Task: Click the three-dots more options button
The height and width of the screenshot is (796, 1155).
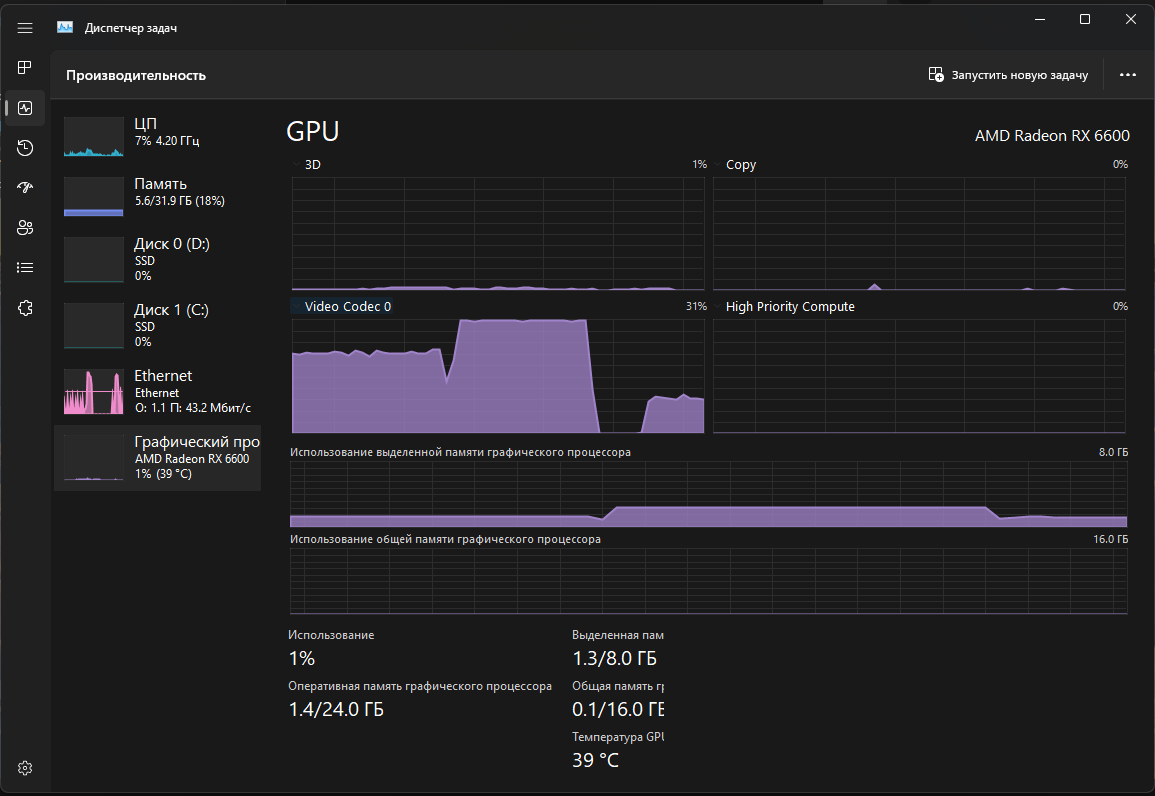Action: [1128, 75]
